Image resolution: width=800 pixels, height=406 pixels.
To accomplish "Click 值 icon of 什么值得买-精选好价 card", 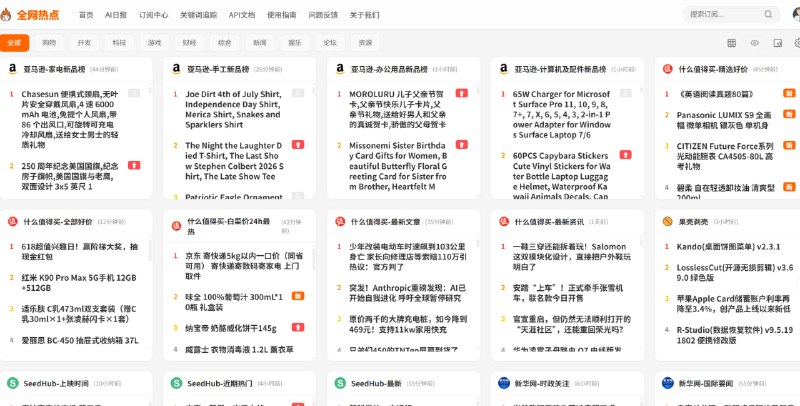I will [668, 69].
